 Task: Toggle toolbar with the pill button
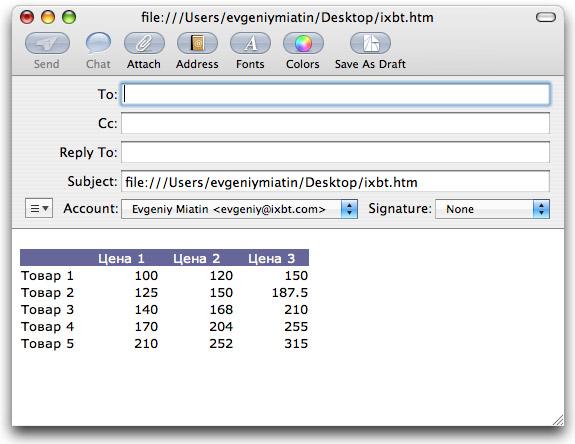(546, 17)
